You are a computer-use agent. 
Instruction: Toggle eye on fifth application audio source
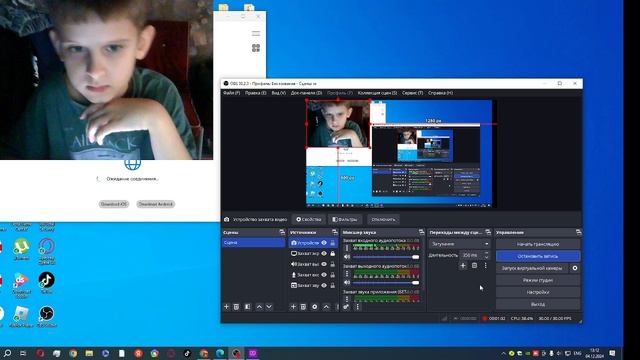[x=324, y=285]
